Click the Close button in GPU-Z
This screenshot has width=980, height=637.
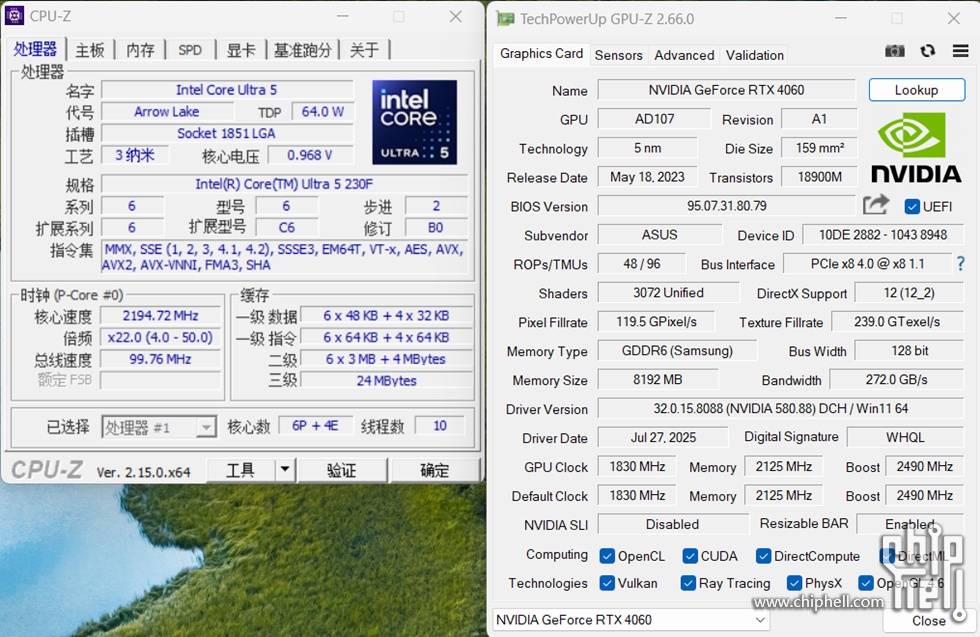[929, 621]
